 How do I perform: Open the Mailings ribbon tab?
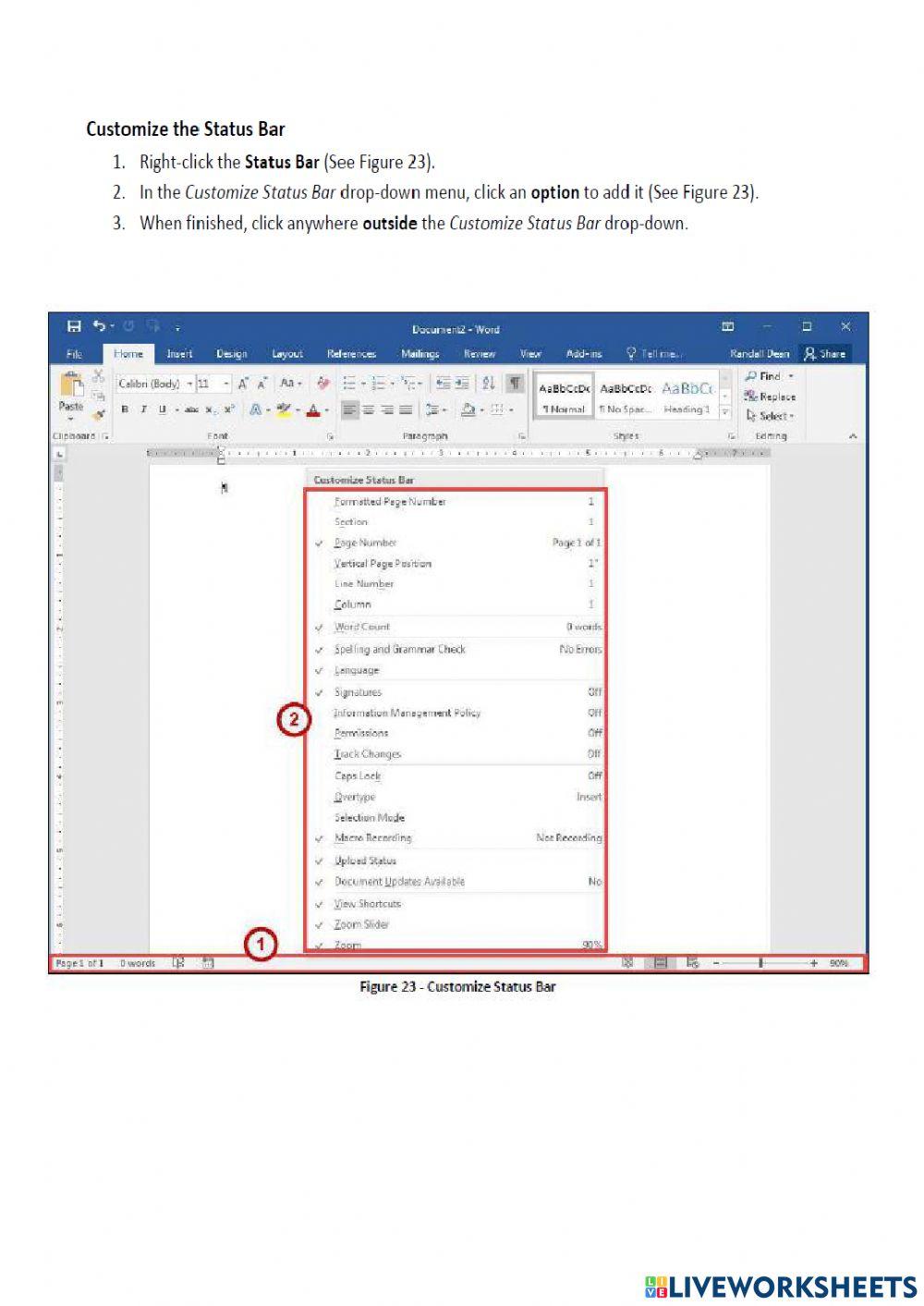click(419, 353)
